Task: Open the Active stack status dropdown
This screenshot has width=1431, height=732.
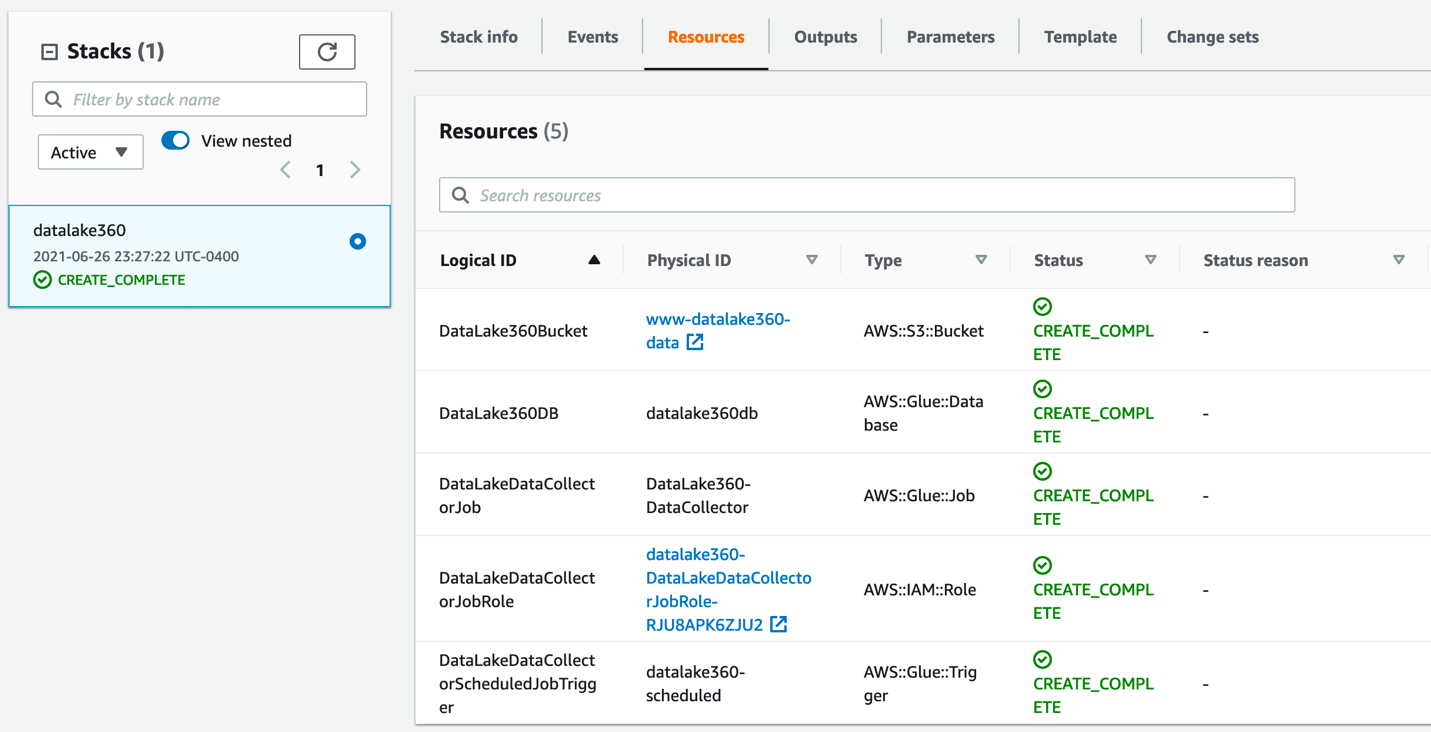Action: click(90, 152)
